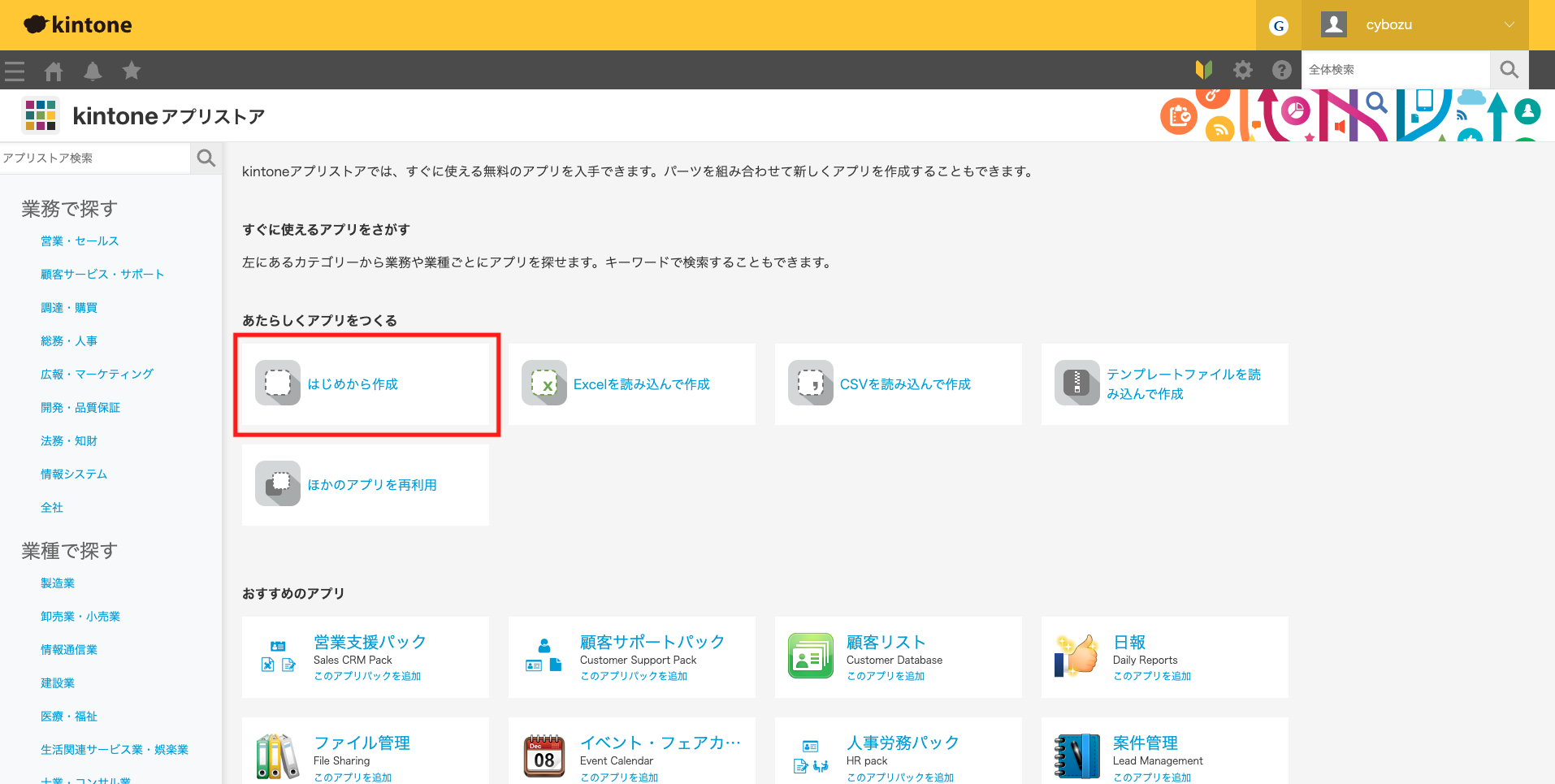
Task: Browse the 医療・福祉 industry category
Action: pos(69,717)
